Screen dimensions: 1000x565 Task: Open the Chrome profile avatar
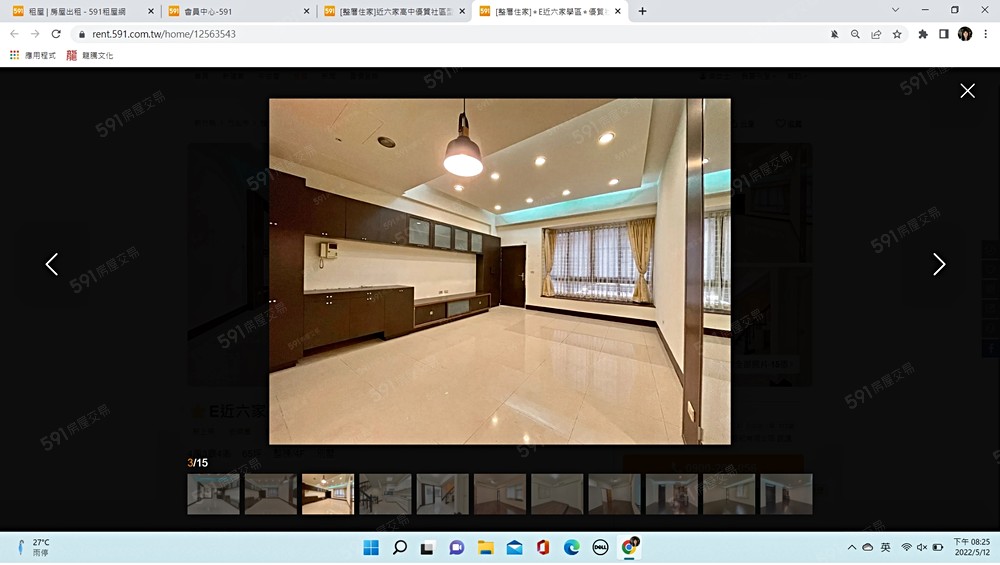click(x=965, y=34)
